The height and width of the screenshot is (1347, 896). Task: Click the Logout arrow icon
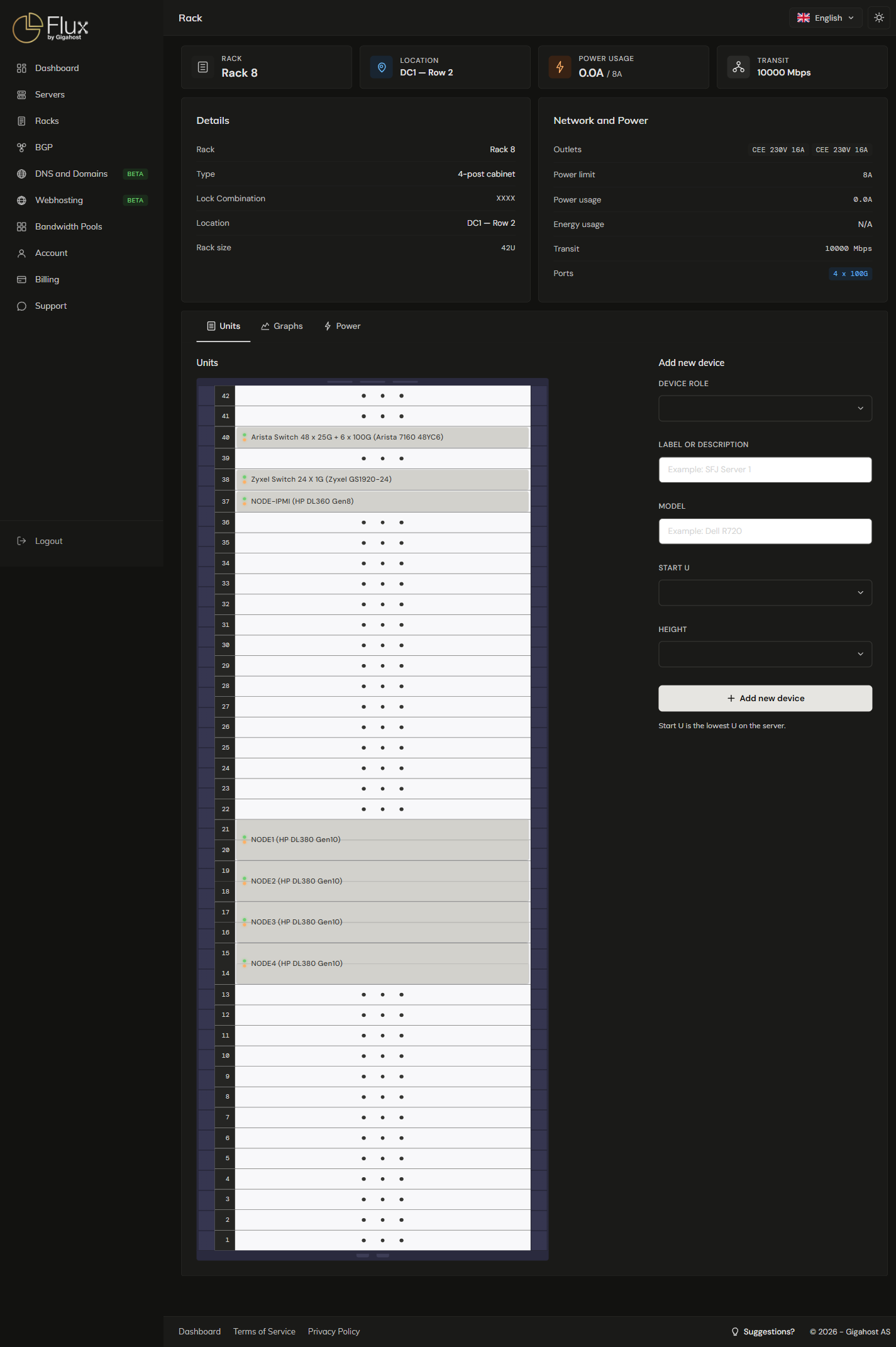tap(21, 541)
